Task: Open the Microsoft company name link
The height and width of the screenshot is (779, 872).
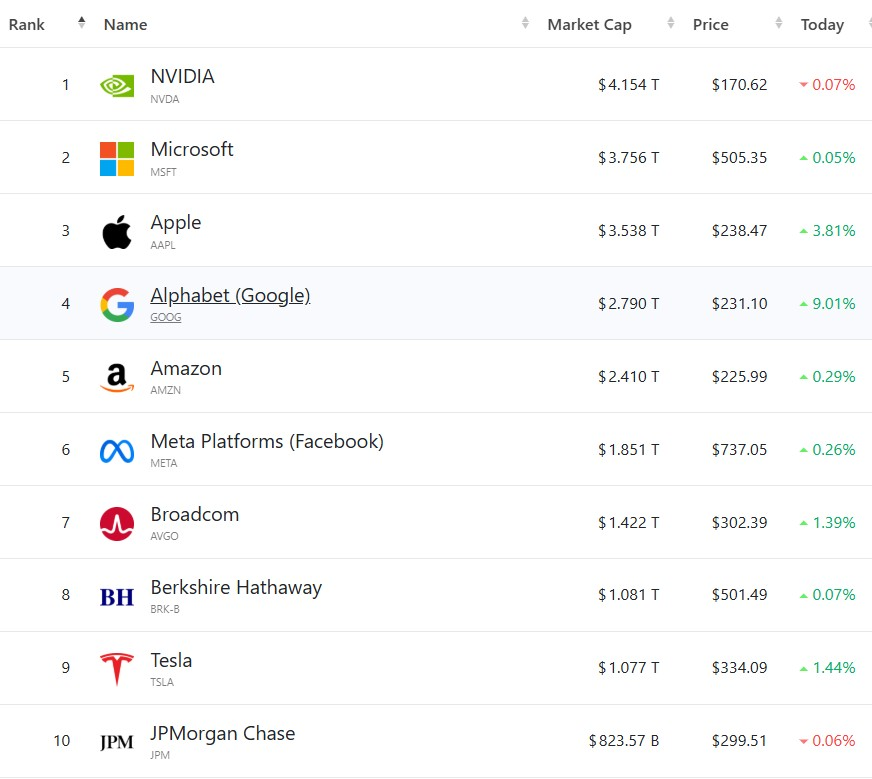Action: (x=192, y=149)
